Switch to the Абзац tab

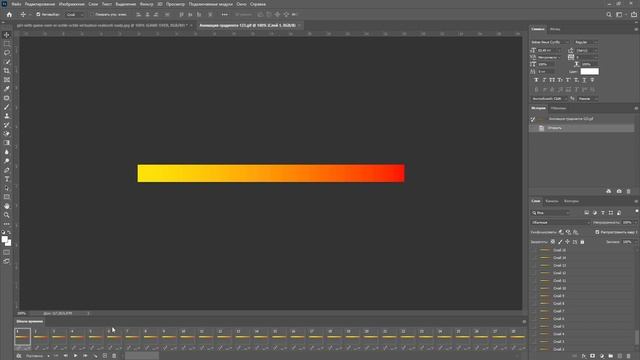coord(555,29)
